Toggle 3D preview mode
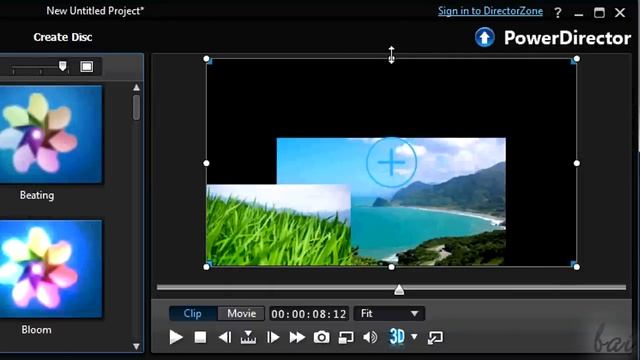640x360 pixels. (397, 337)
